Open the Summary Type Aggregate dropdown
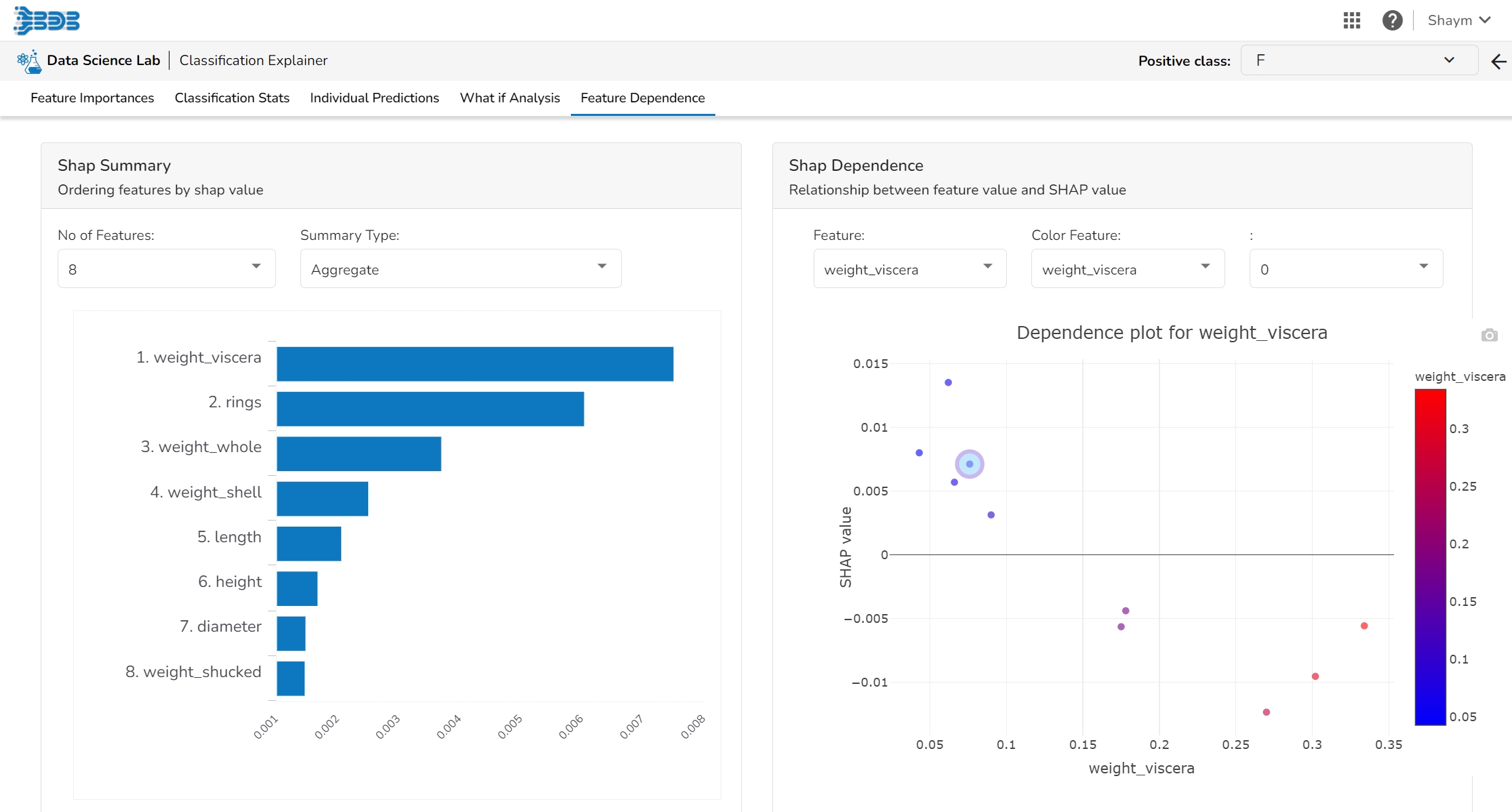 [460, 268]
